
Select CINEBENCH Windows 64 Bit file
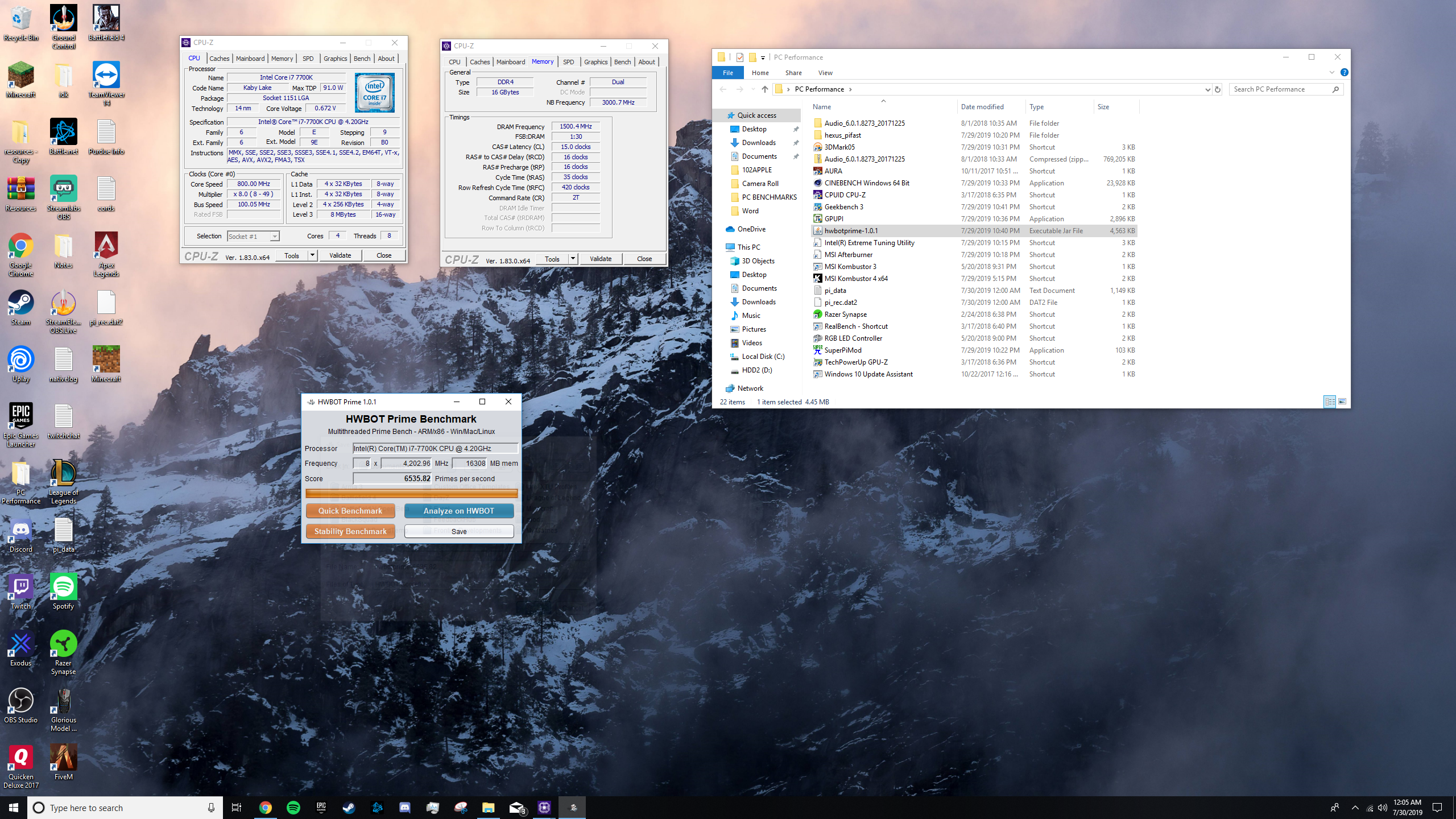click(974, 183)
